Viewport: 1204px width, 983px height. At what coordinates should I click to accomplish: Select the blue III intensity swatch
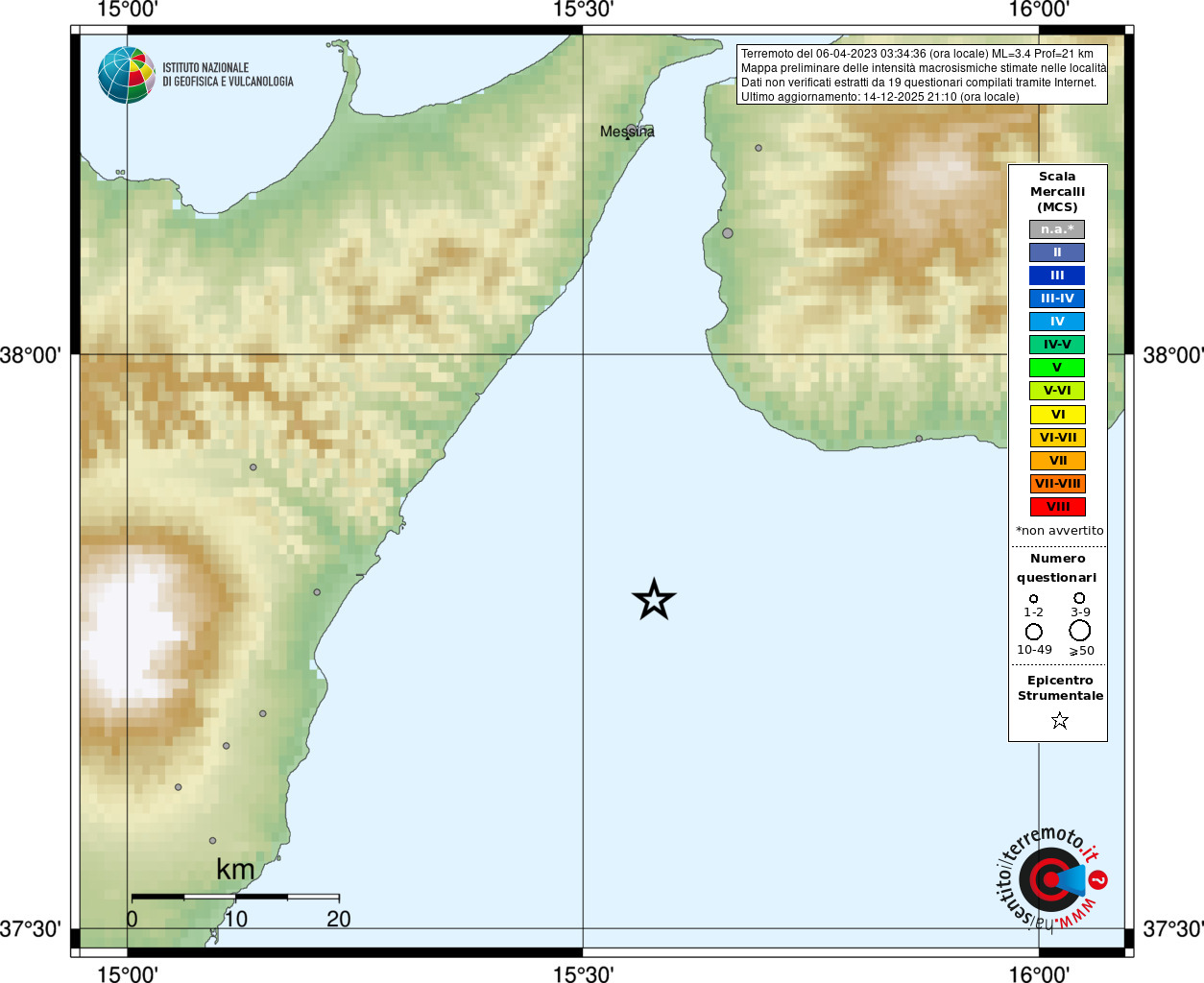pyautogui.click(x=1057, y=276)
